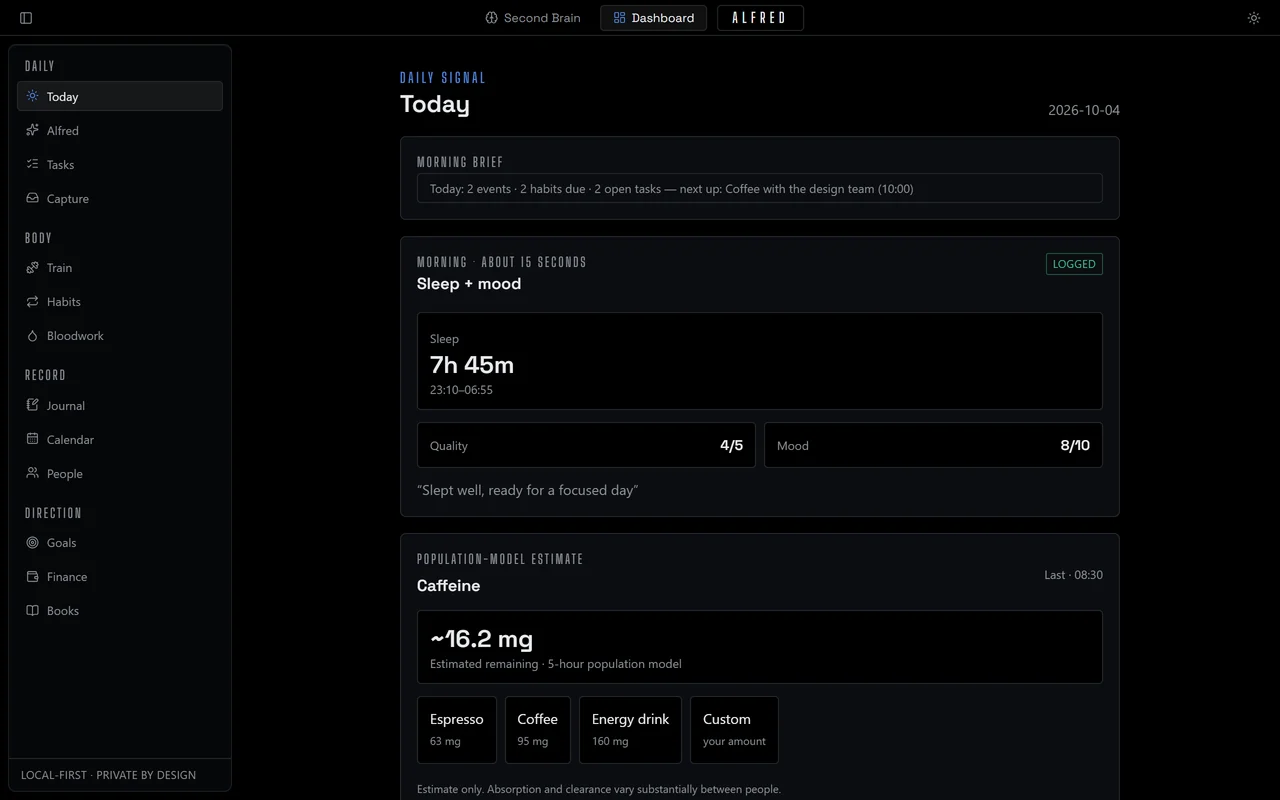Open the Journal label in the sidebar
The image size is (1280, 800).
point(66,406)
